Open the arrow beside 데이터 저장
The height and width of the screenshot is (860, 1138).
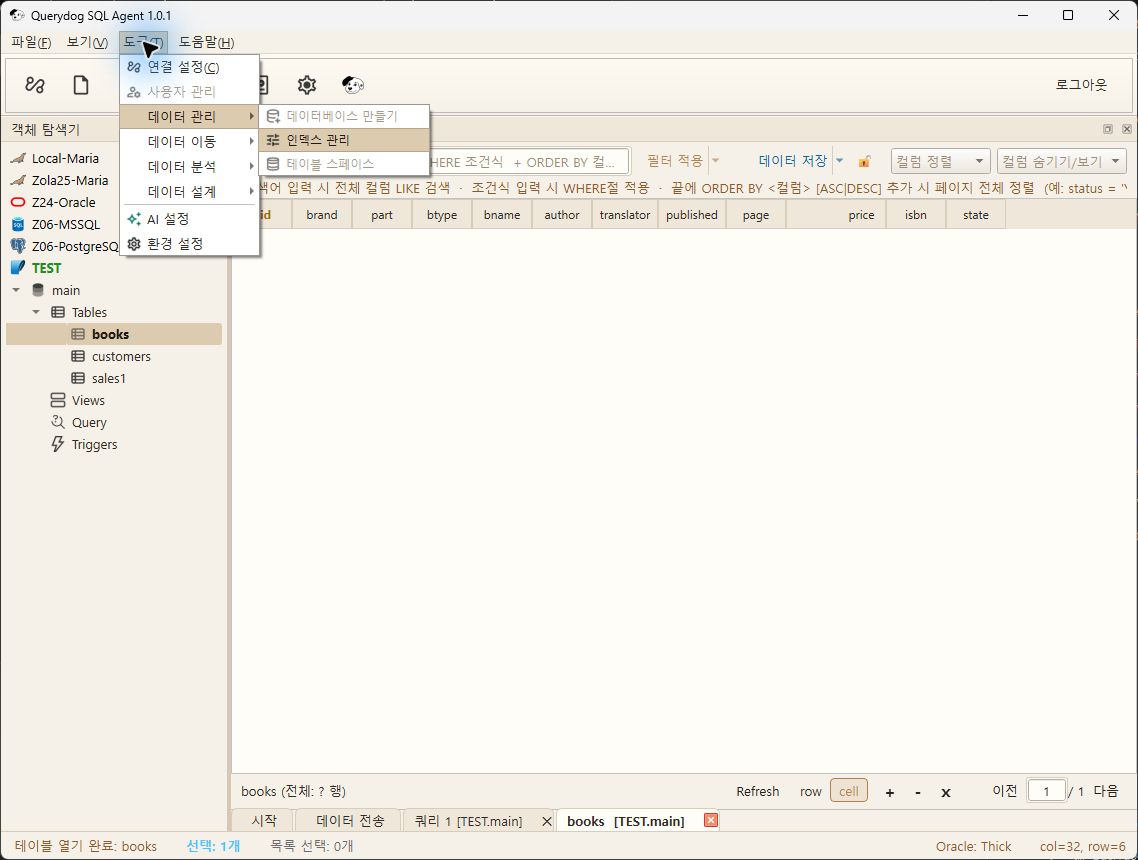(x=840, y=160)
